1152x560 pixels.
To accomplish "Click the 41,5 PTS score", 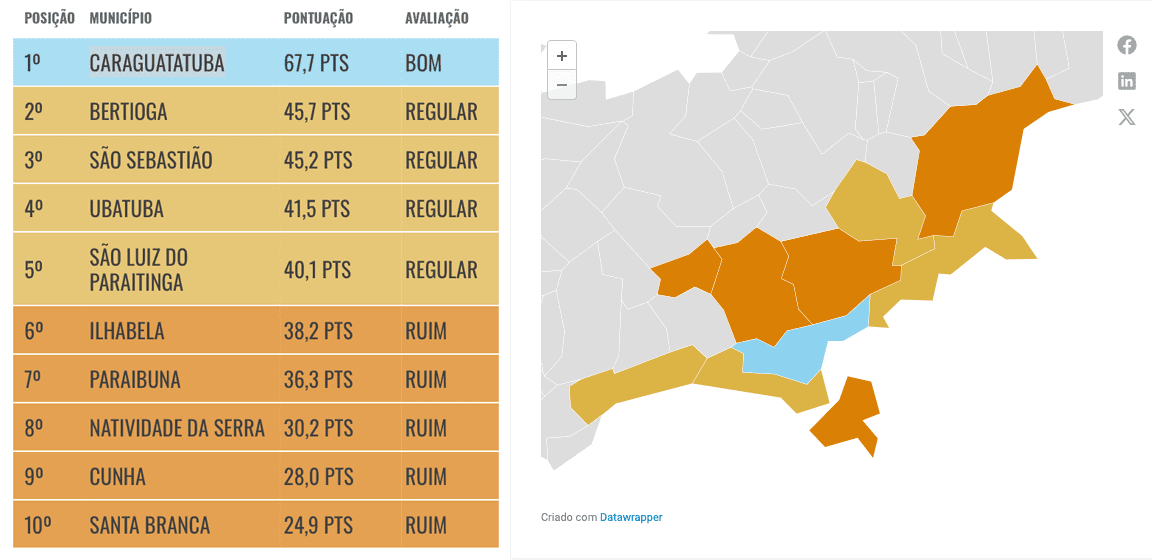I will click(x=317, y=209).
